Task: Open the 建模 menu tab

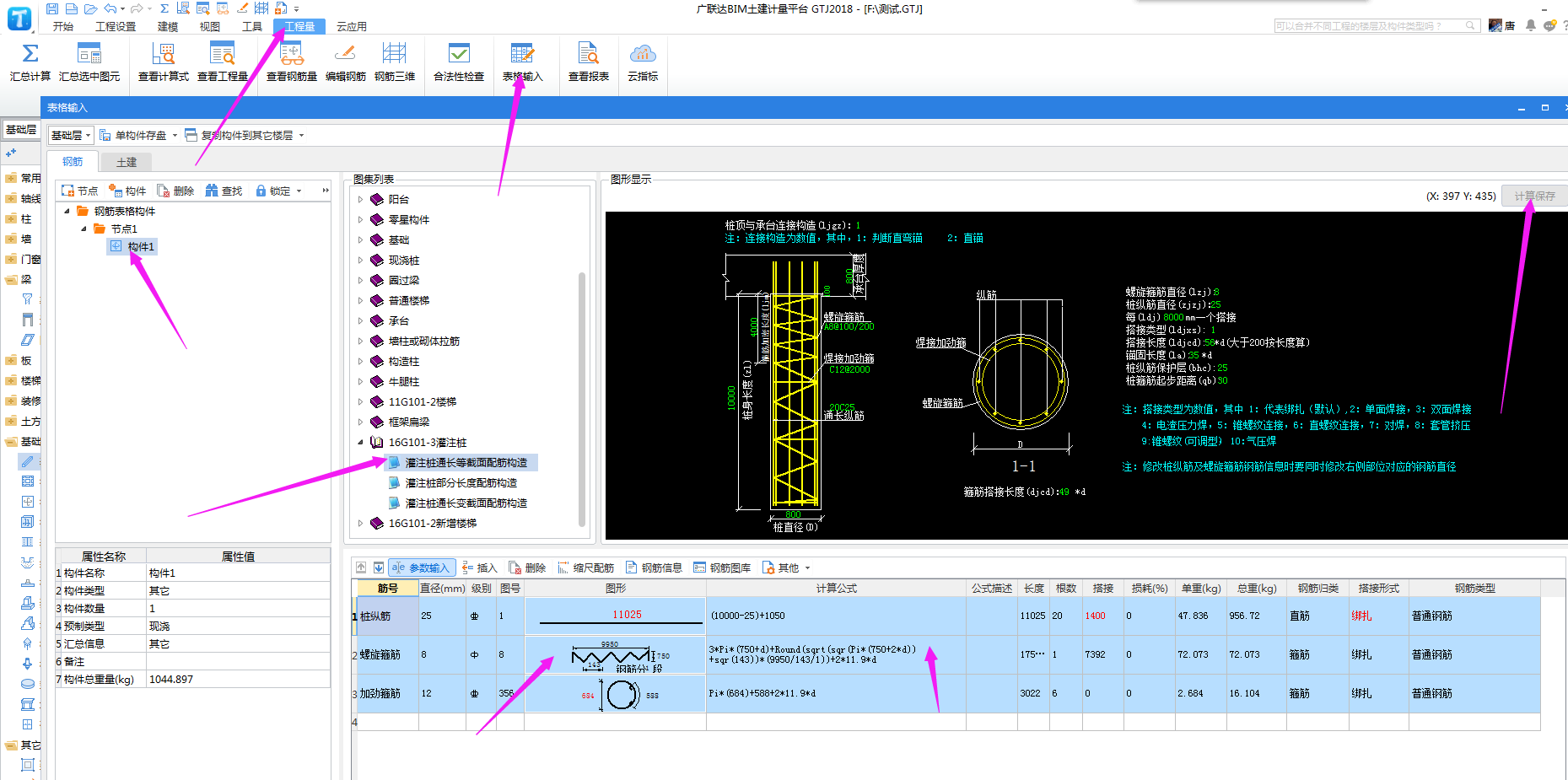Action: (x=168, y=26)
